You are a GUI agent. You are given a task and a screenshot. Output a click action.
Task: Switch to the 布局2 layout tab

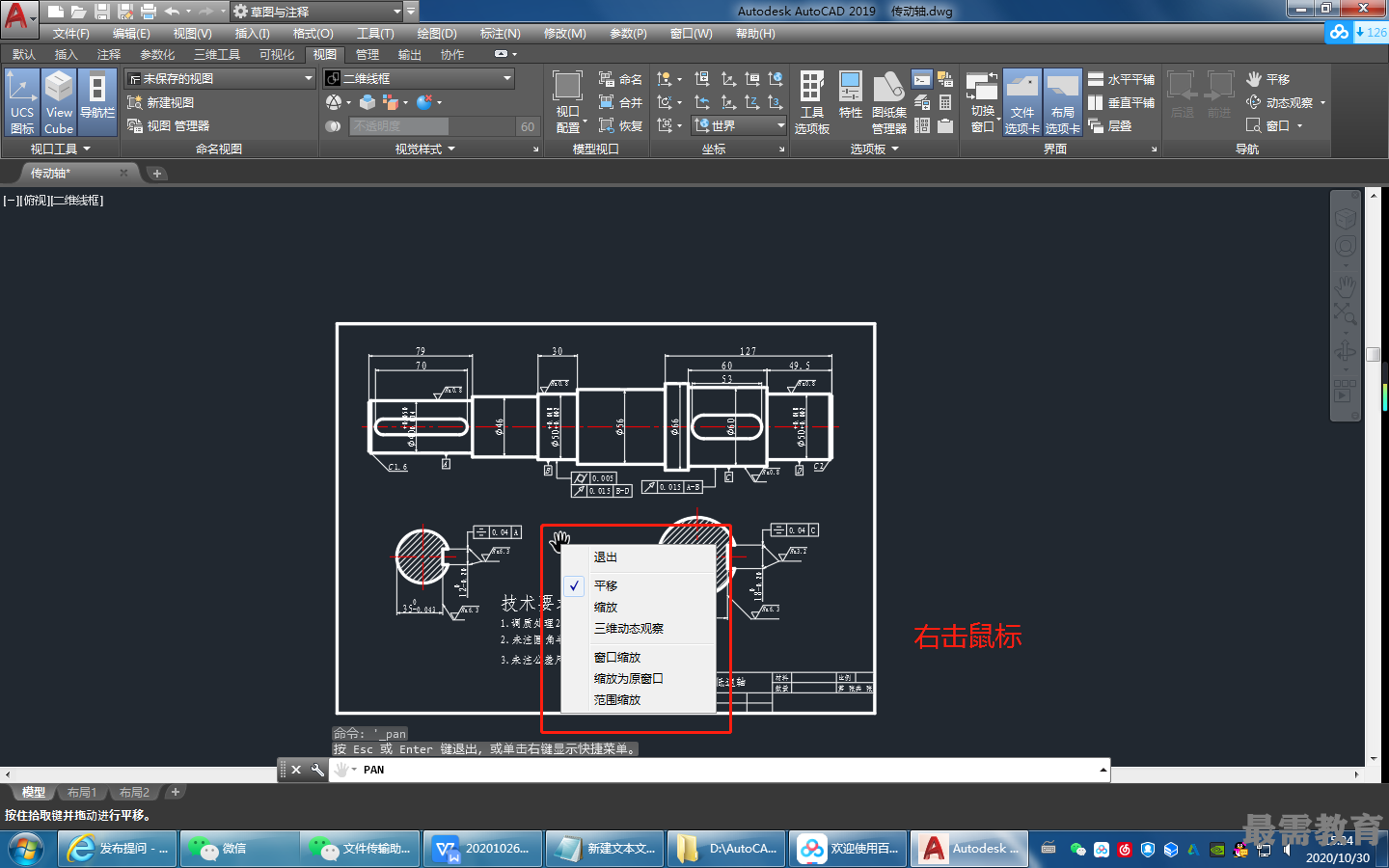coord(134,793)
